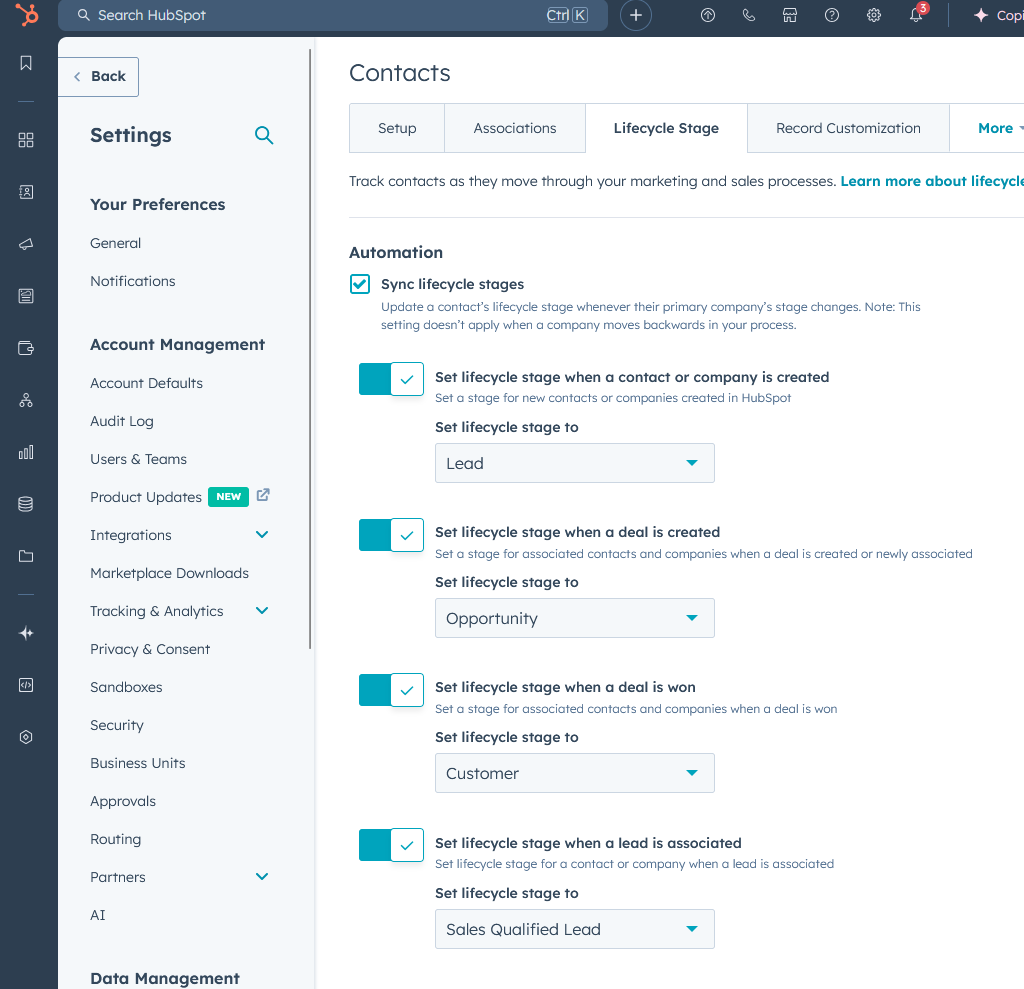The height and width of the screenshot is (989, 1024).
Task: Select the CRM contacts icon in the sidebar
Action: (x=26, y=192)
